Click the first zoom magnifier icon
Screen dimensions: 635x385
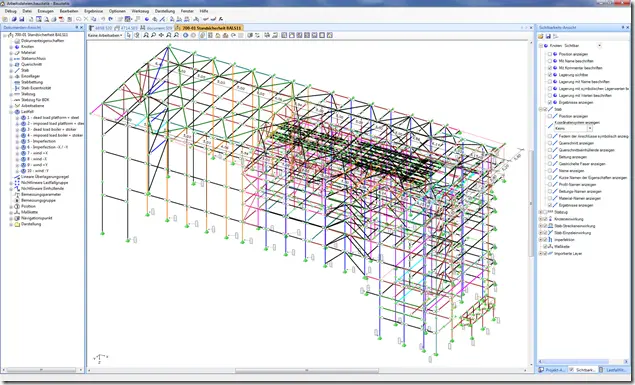point(146,35)
